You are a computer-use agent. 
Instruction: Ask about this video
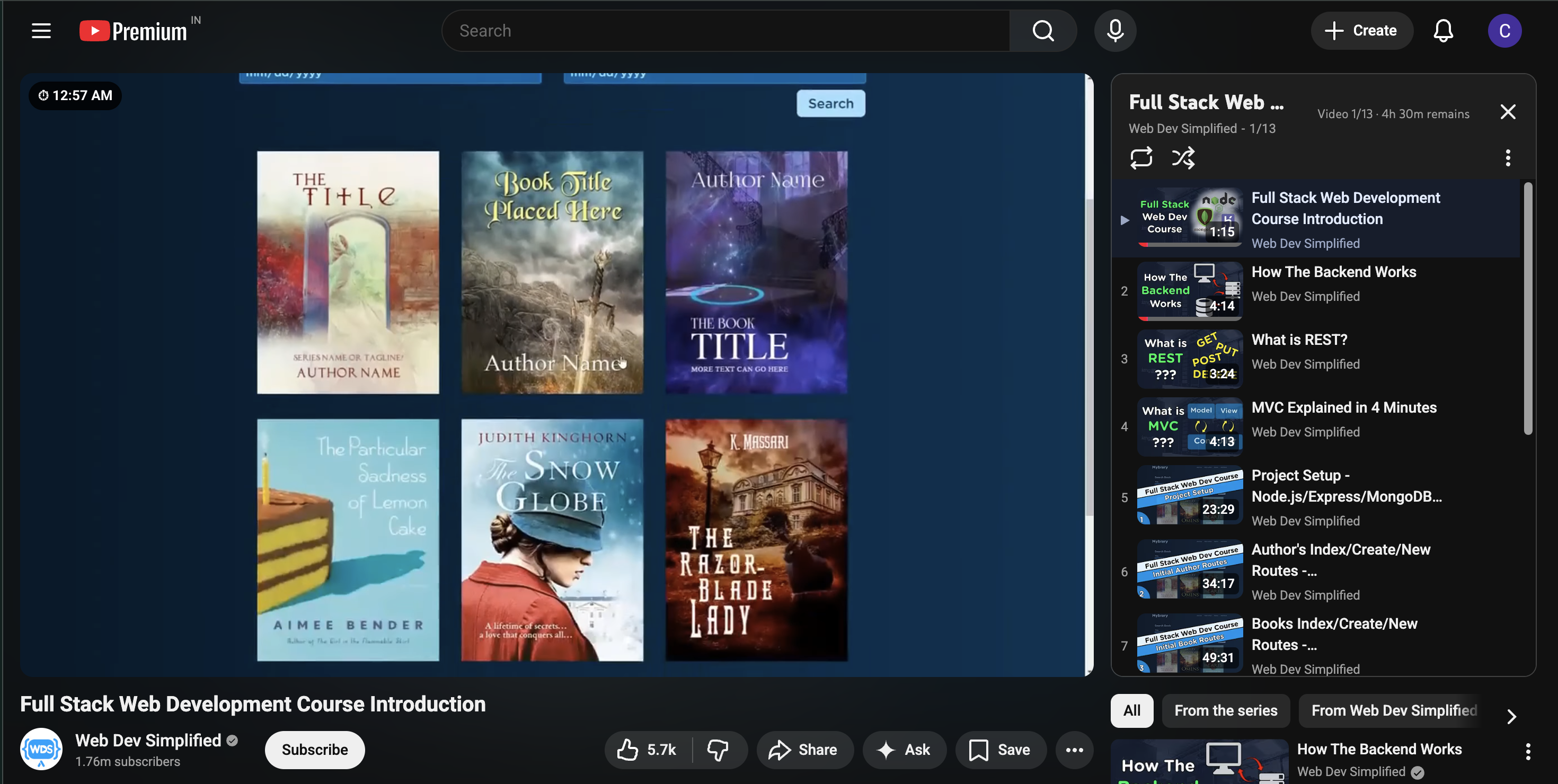pos(904,750)
